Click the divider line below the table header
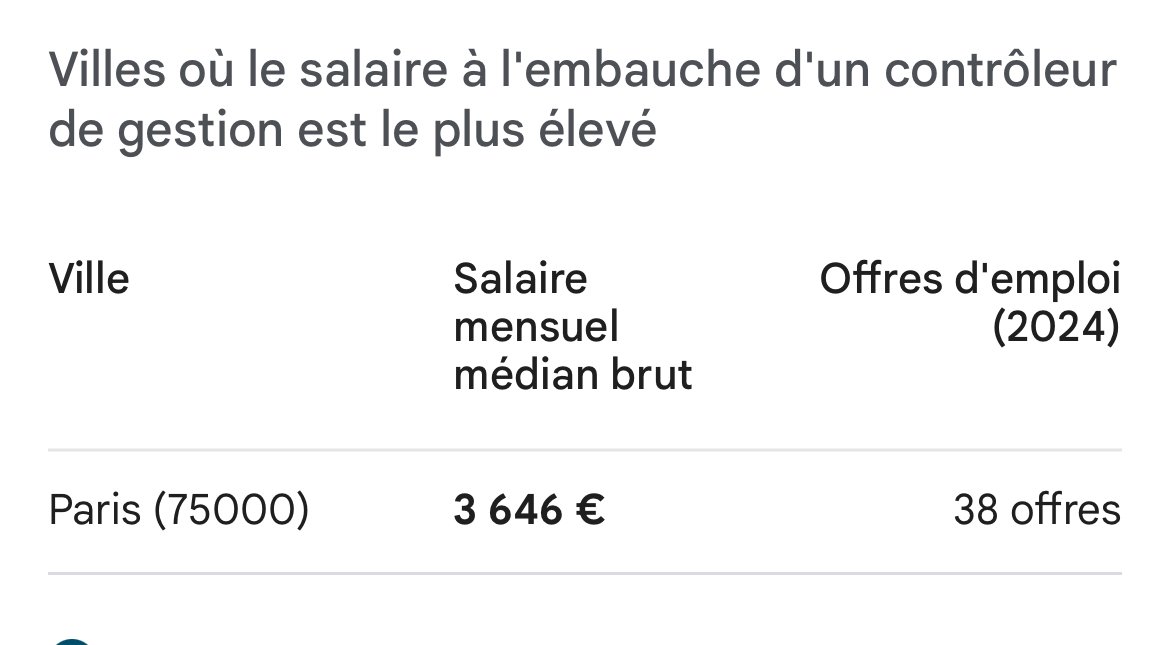 [585, 450]
